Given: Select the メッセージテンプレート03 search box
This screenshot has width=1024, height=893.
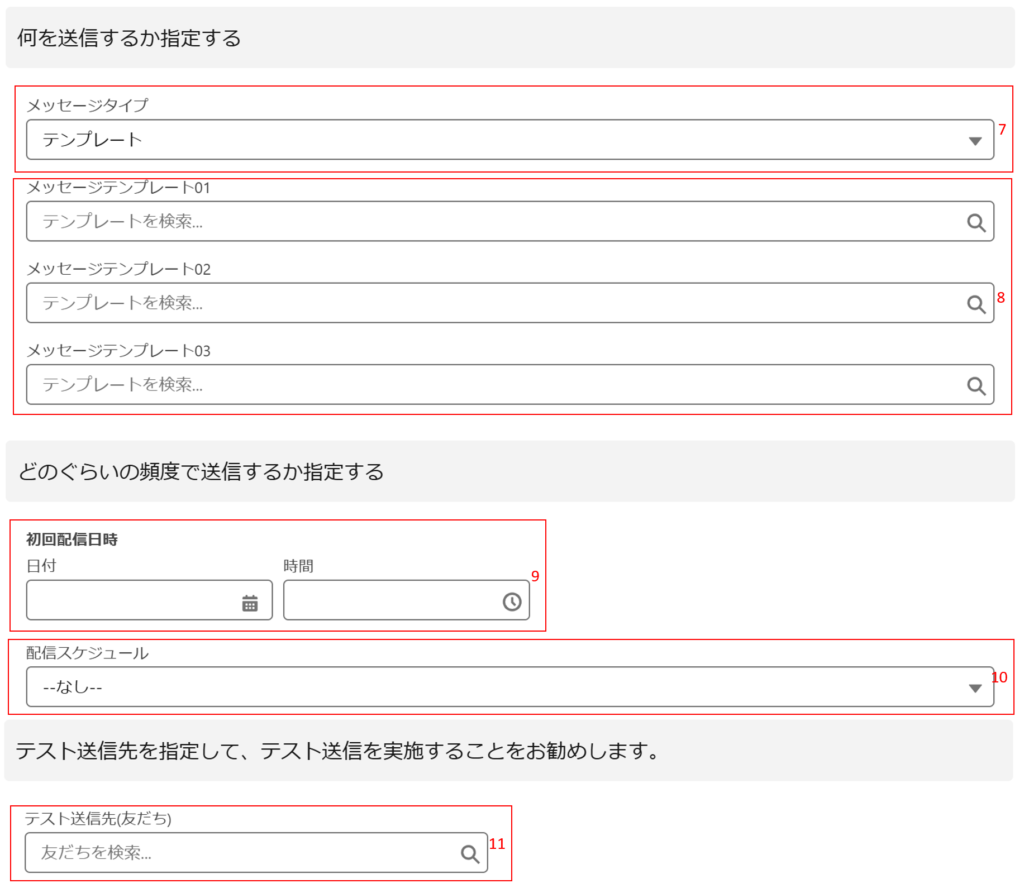Looking at the screenshot, I should [490, 384].
